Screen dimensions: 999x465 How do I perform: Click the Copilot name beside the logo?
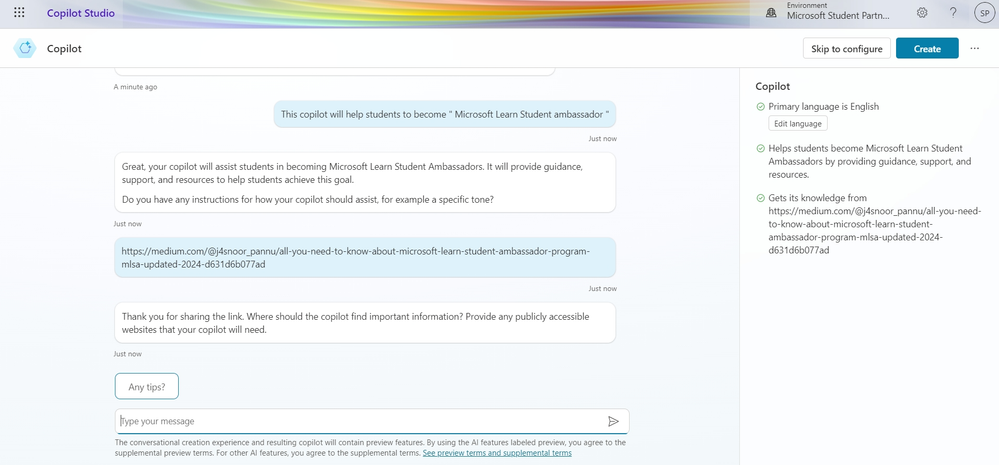(64, 48)
